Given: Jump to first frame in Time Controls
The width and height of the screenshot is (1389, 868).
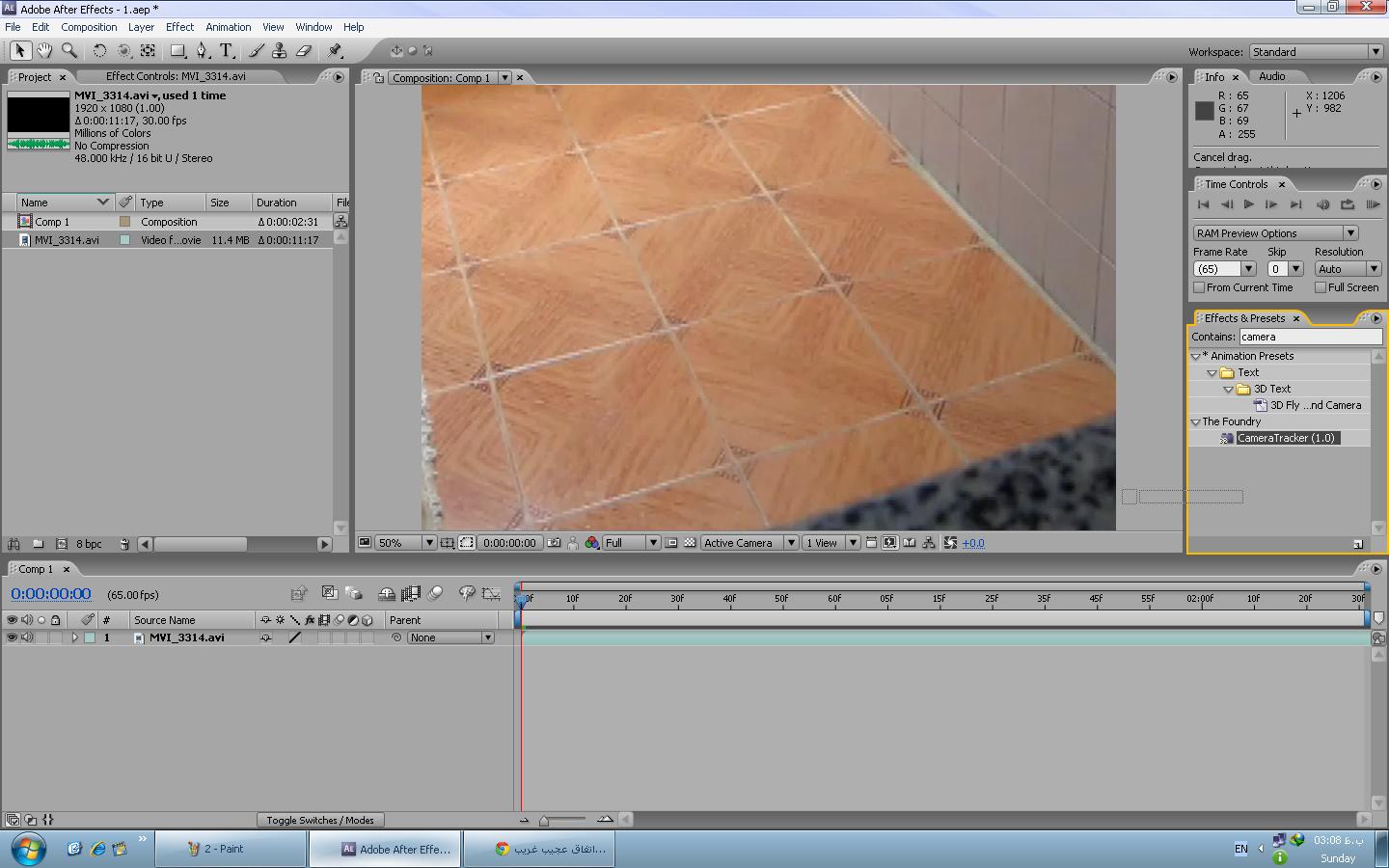Looking at the screenshot, I should pos(1203,204).
